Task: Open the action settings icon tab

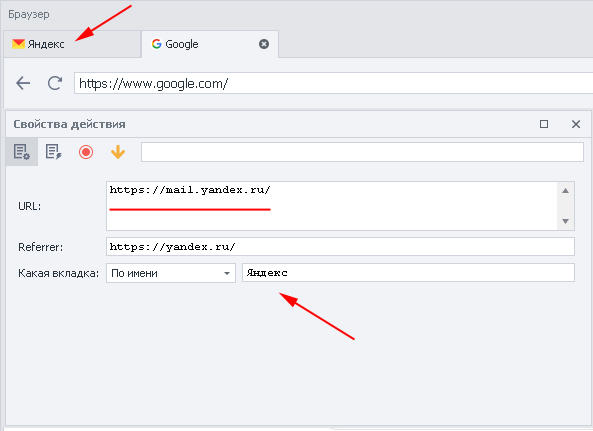Action: 22,152
